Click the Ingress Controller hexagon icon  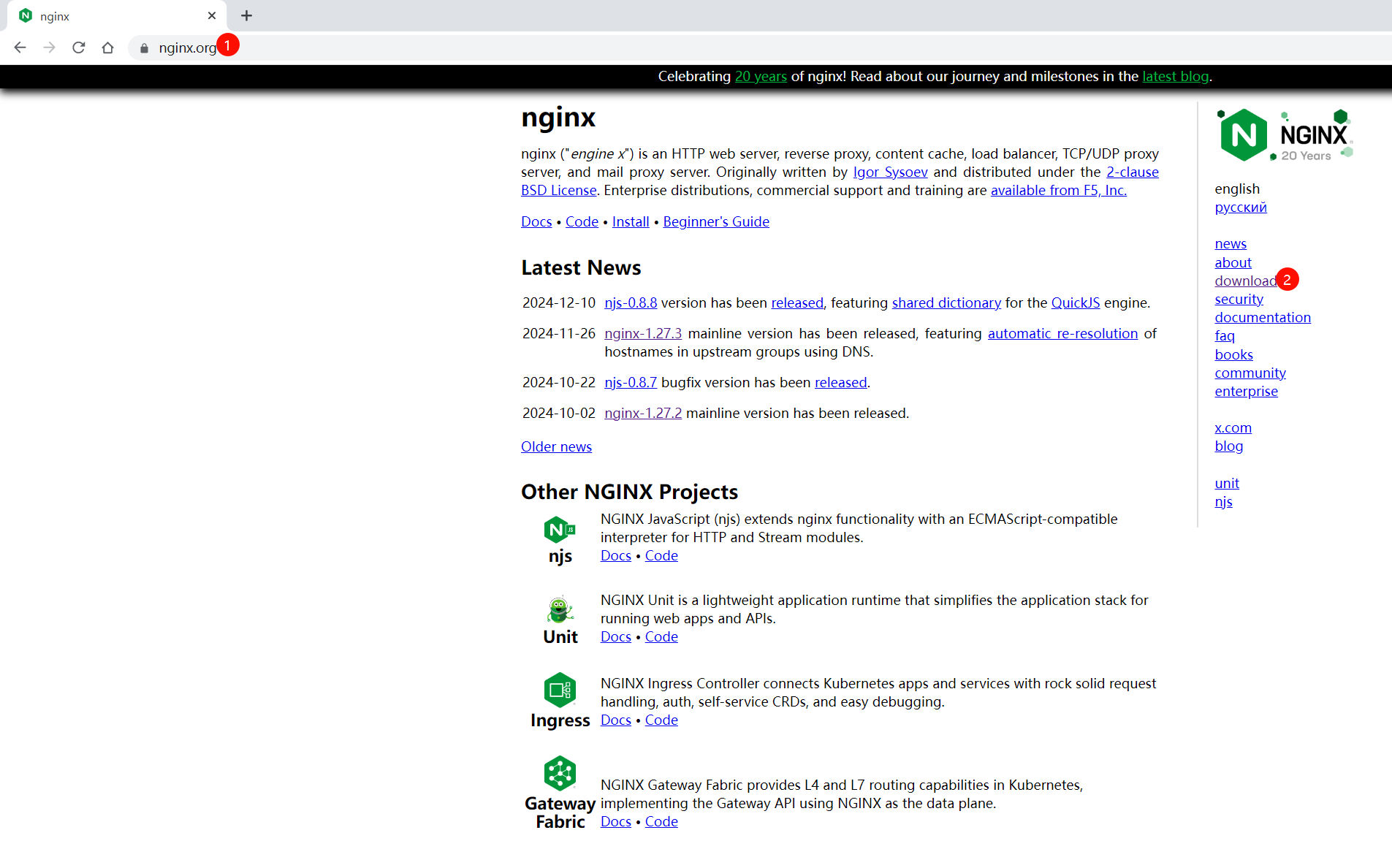pos(560,690)
